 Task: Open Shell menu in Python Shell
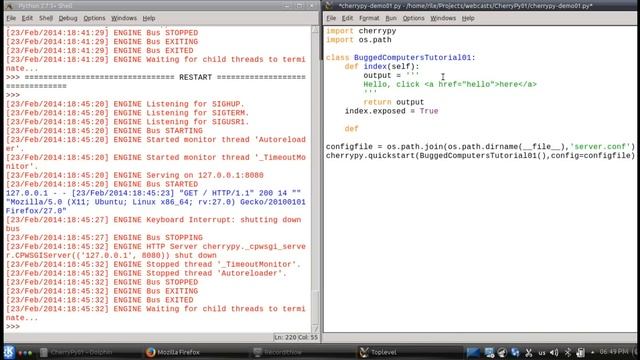[46, 18]
